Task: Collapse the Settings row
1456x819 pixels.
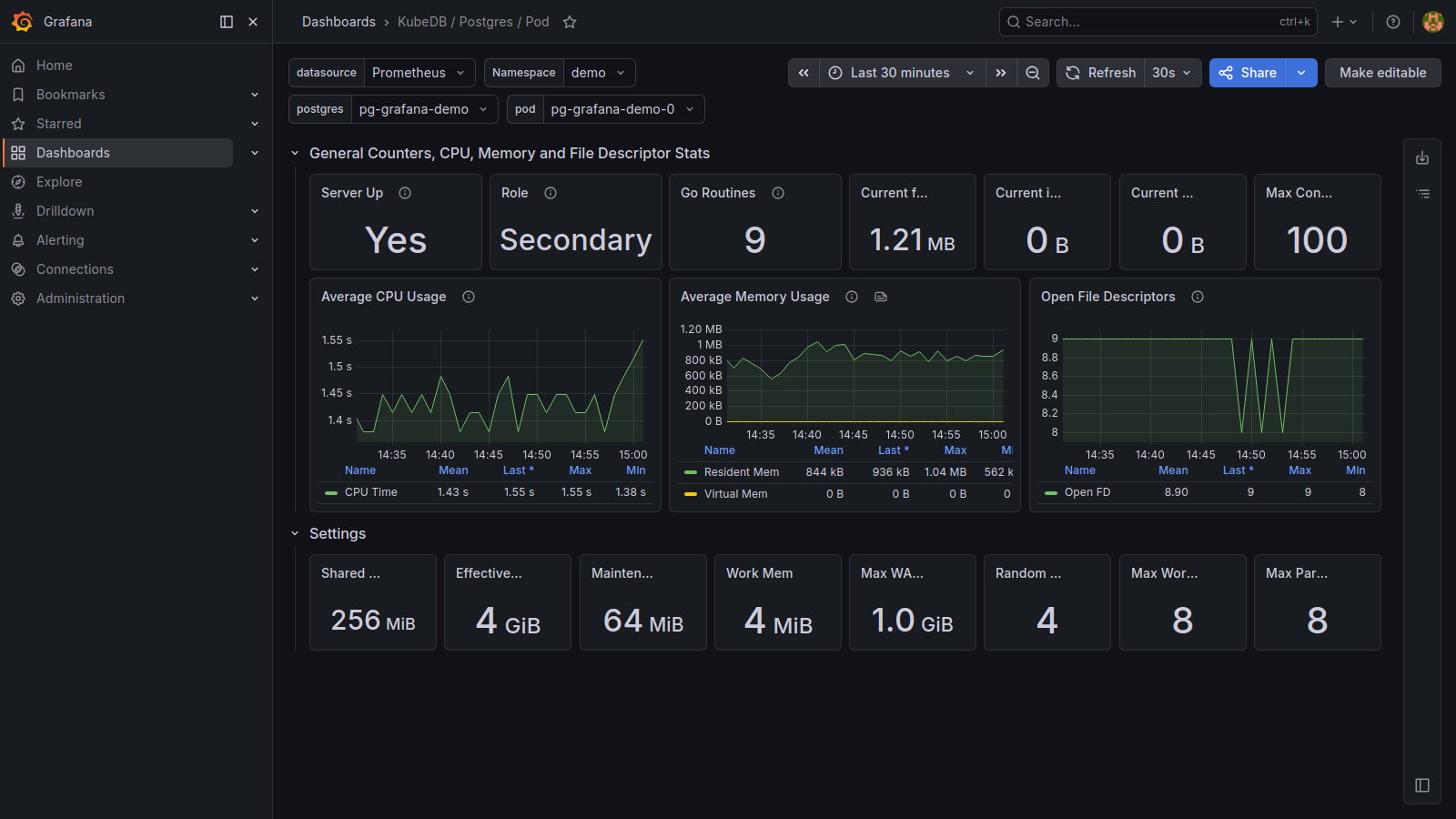Action: [295, 534]
